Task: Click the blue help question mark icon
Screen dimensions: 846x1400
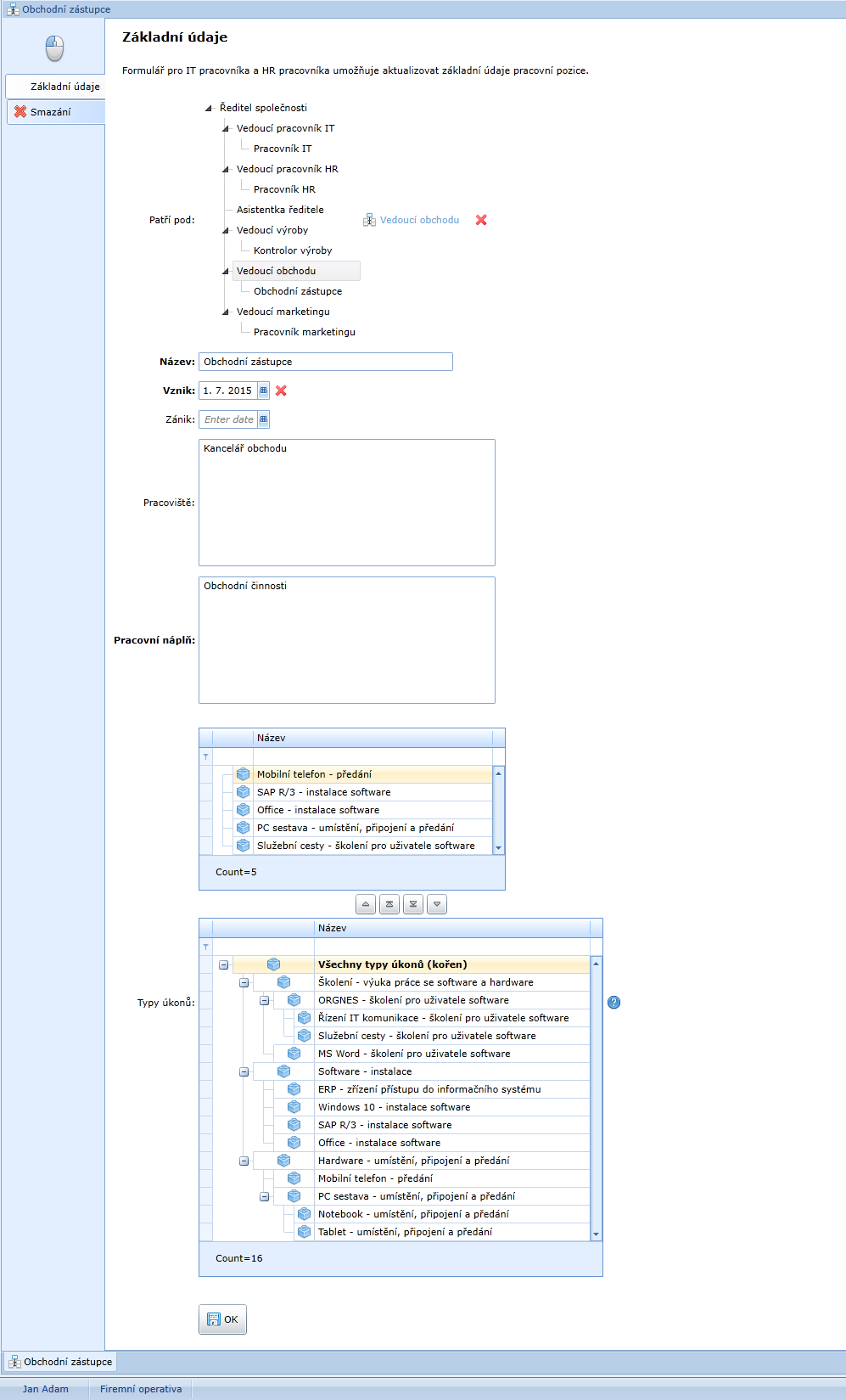Action: (614, 1003)
